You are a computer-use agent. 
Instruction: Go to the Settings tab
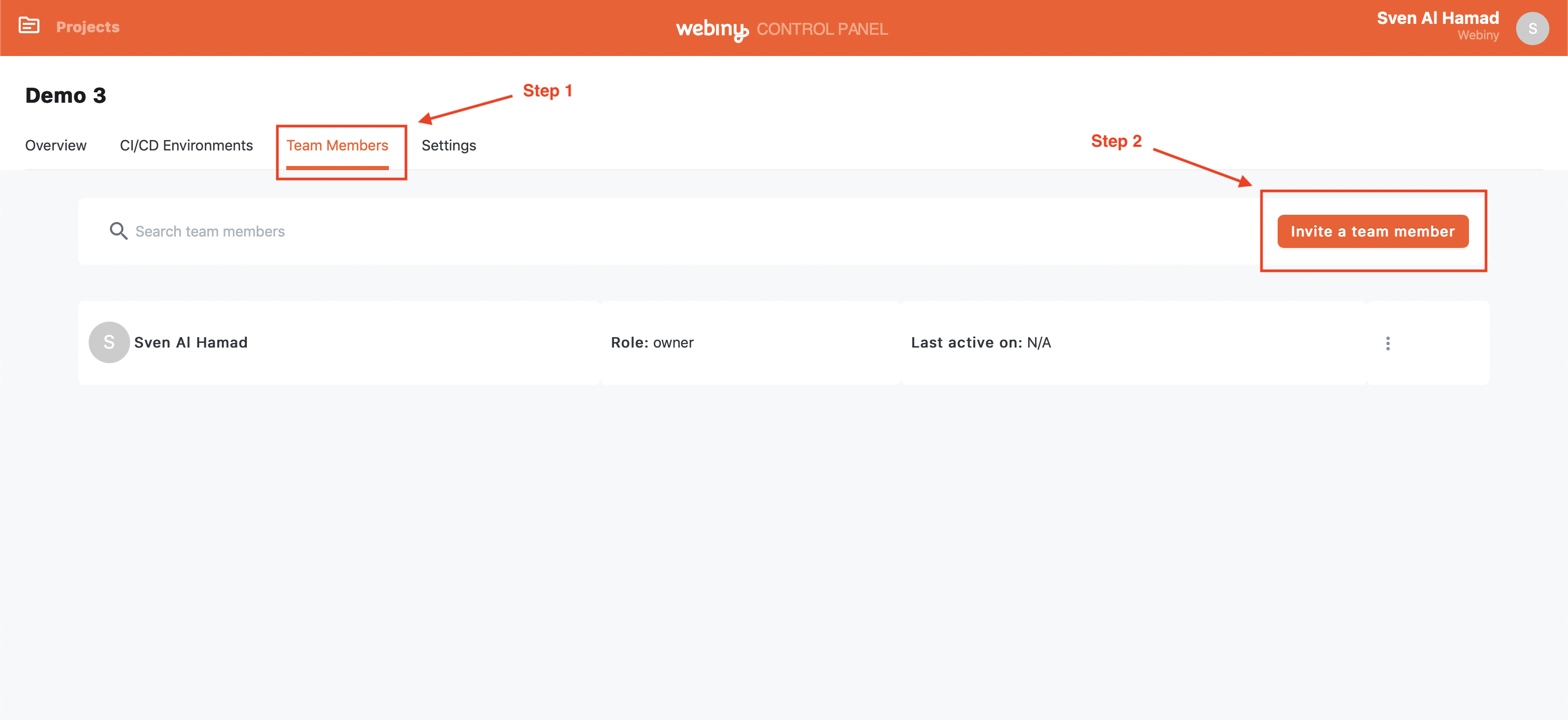[x=449, y=146]
